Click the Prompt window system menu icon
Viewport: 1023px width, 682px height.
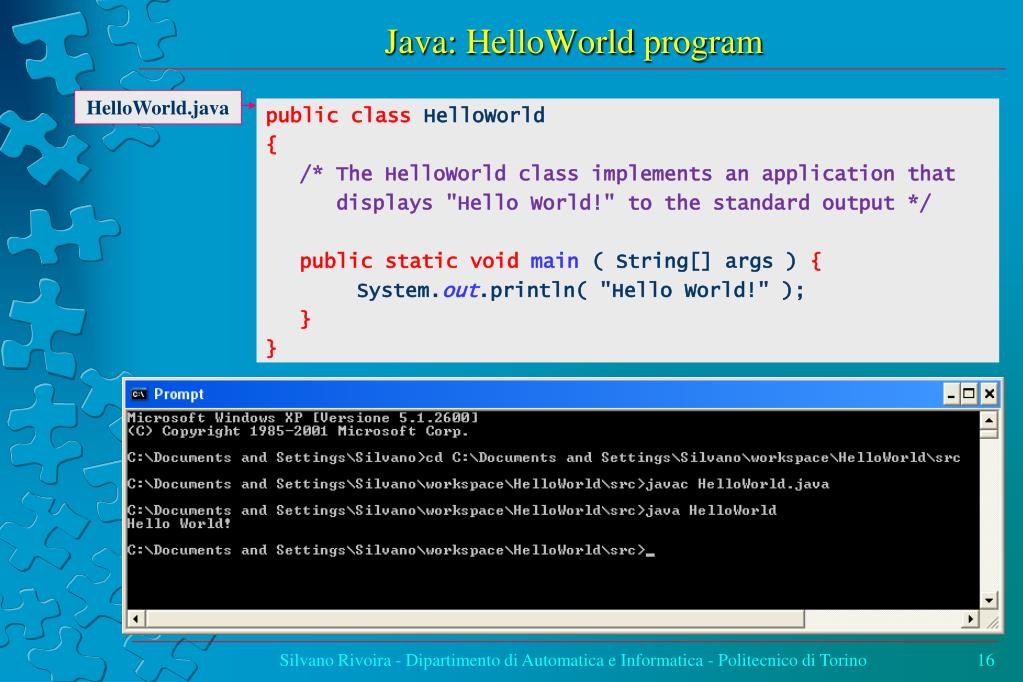pos(138,394)
